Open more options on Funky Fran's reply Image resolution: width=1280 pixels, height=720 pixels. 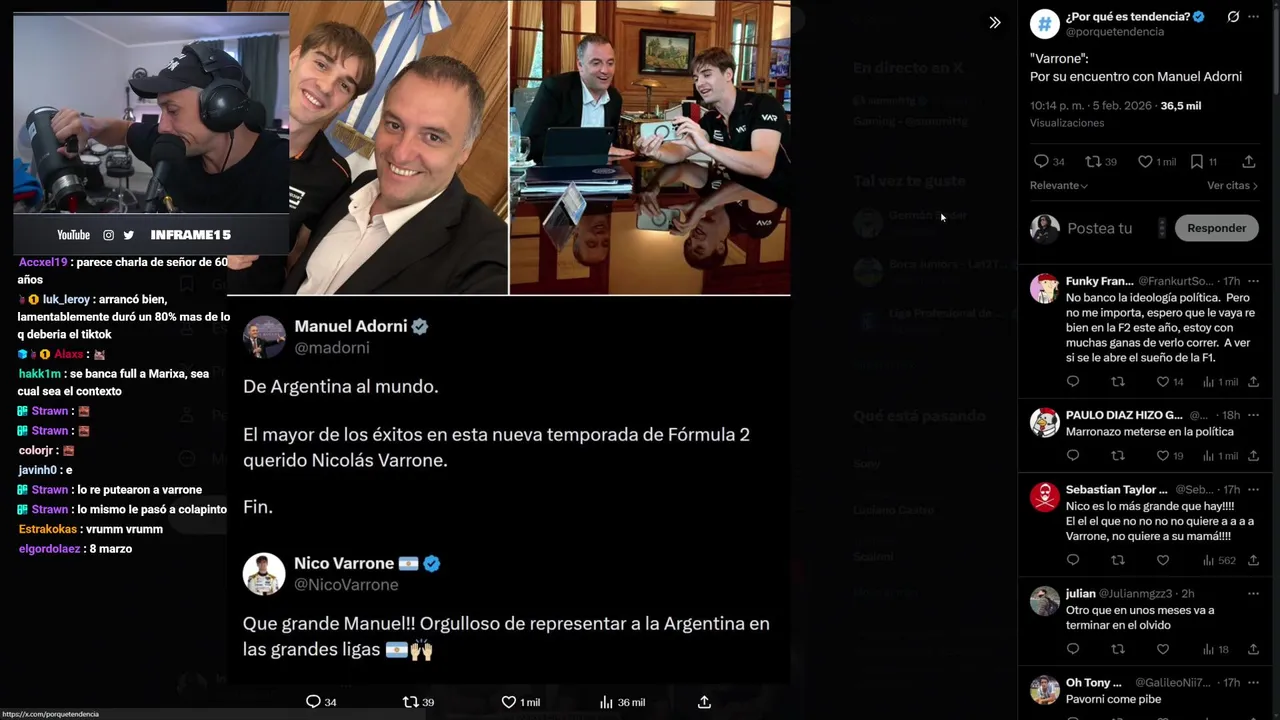[1253, 281]
